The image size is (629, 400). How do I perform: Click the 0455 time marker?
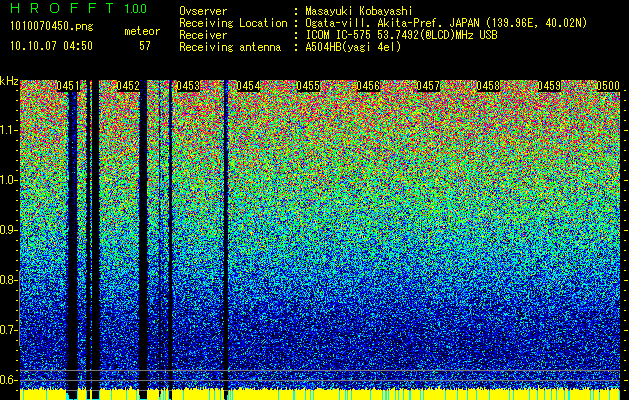[308, 86]
